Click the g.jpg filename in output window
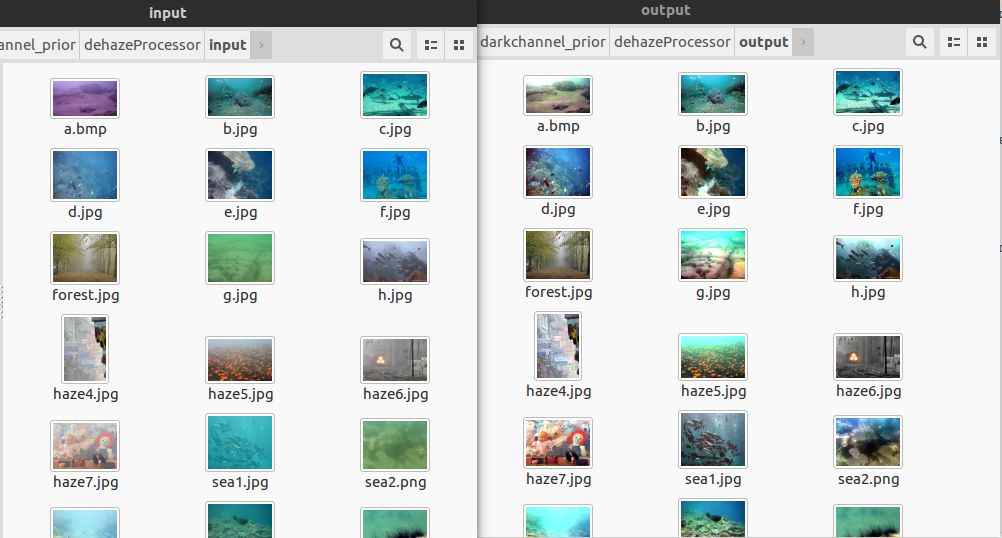This screenshot has height=538, width=1002. [713, 293]
